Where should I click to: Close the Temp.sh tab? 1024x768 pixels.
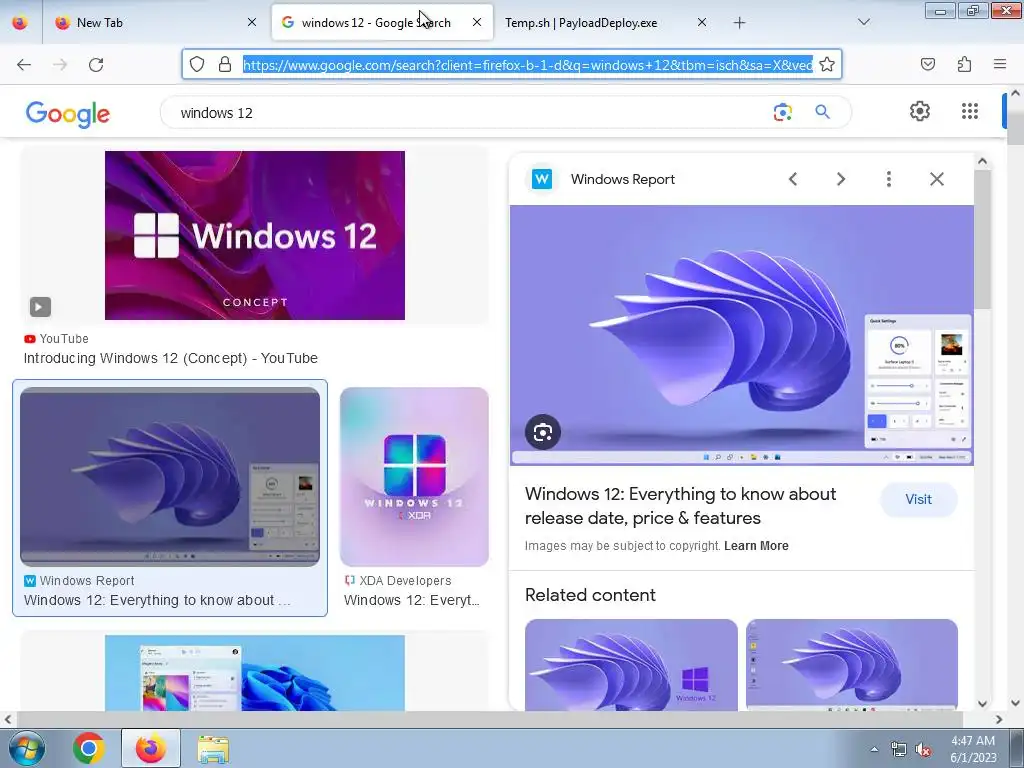point(701,22)
